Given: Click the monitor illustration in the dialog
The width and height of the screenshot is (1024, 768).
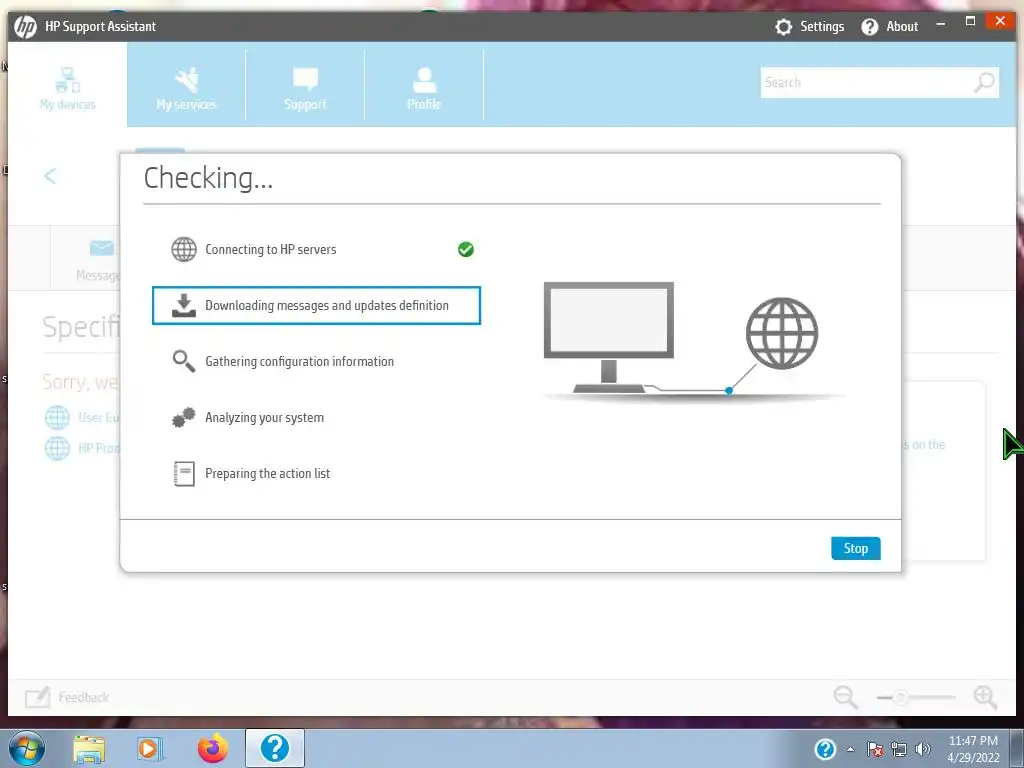Looking at the screenshot, I should [x=609, y=337].
